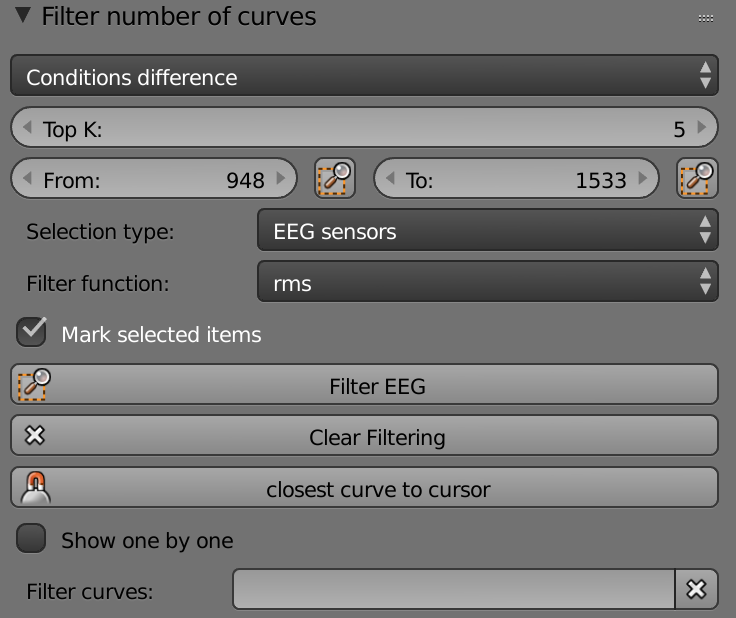
Task: Click the magnet icon on closest curve button
Action: pos(36,488)
